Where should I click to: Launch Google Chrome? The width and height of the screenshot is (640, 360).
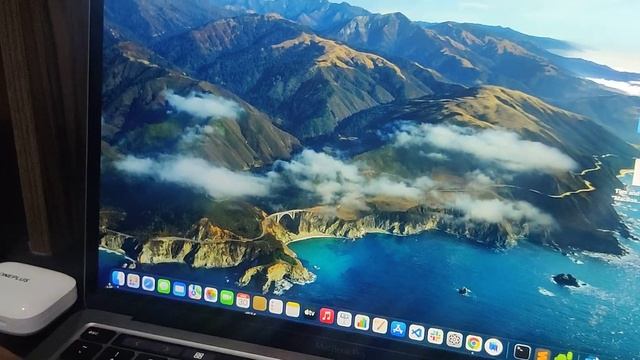pos(473,343)
